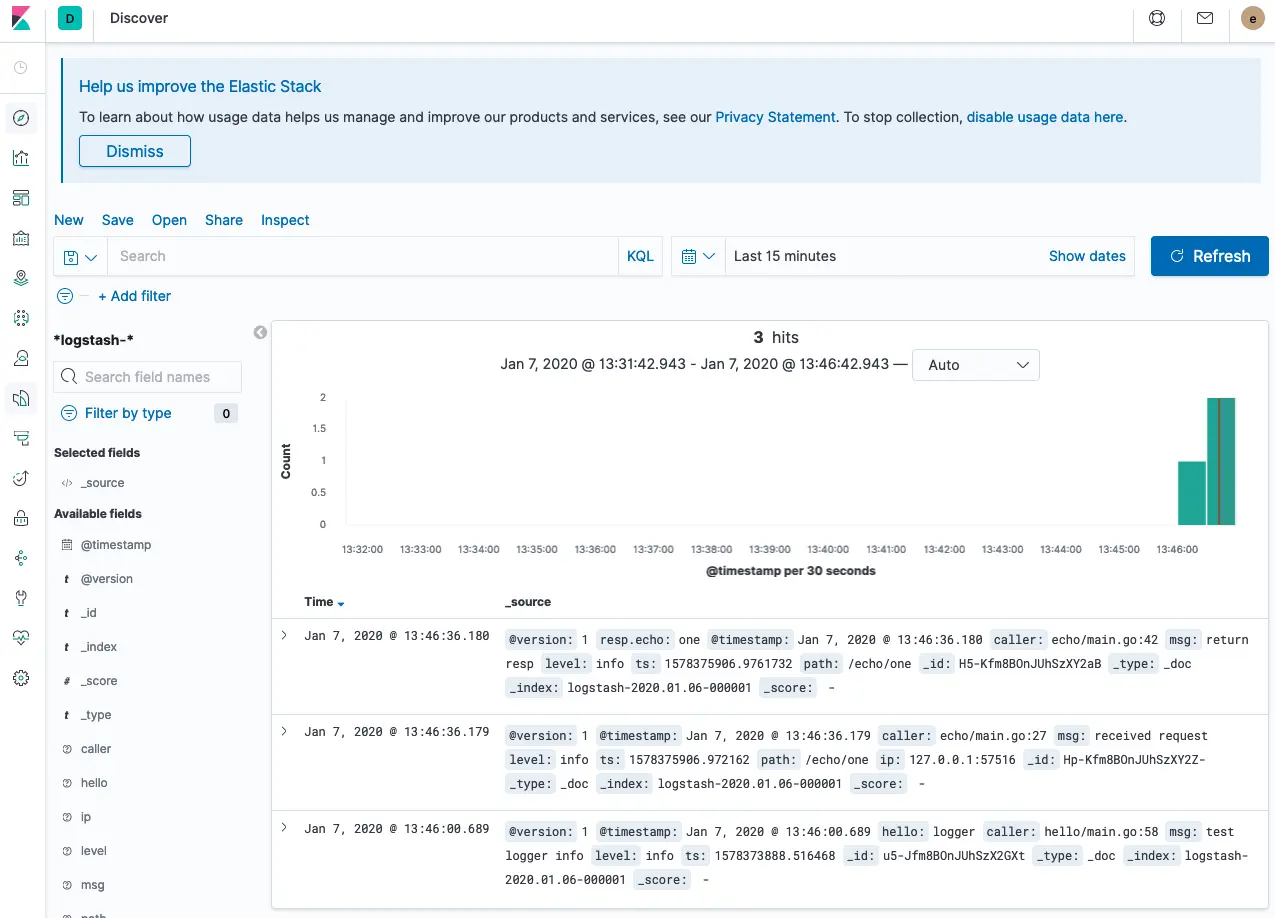Open SIEM lock icon in sidebar
The width and height of the screenshot is (1275, 918).
21,518
